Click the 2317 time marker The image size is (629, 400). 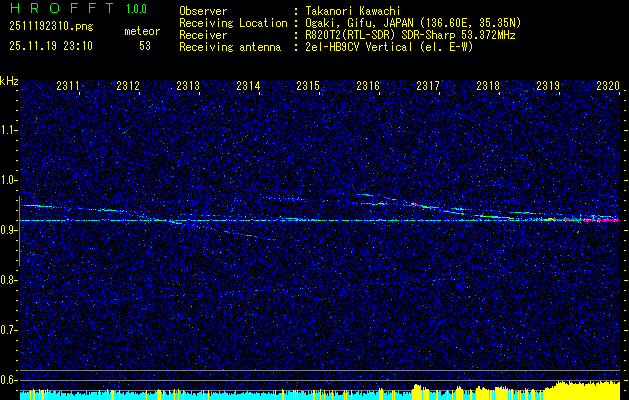(x=428, y=86)
